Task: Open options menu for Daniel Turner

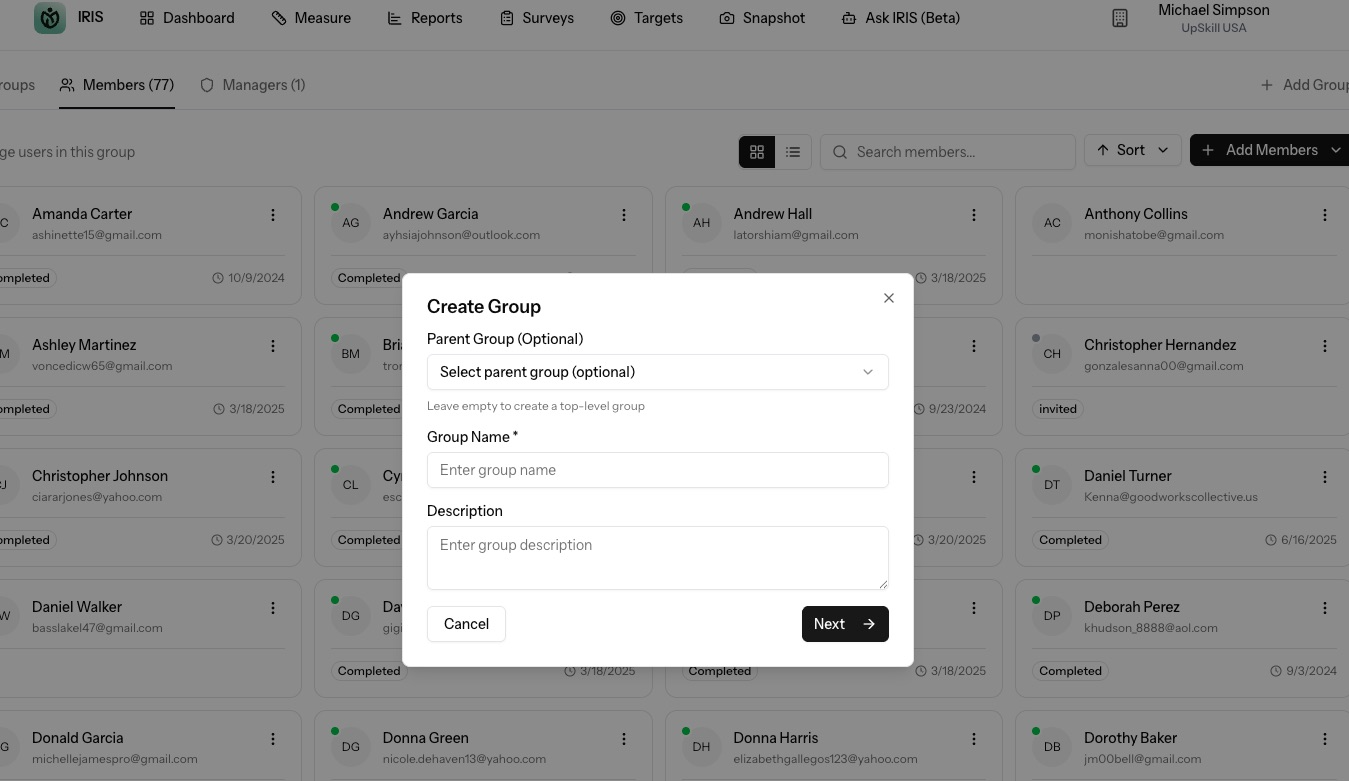Action: pos(1325,477)
